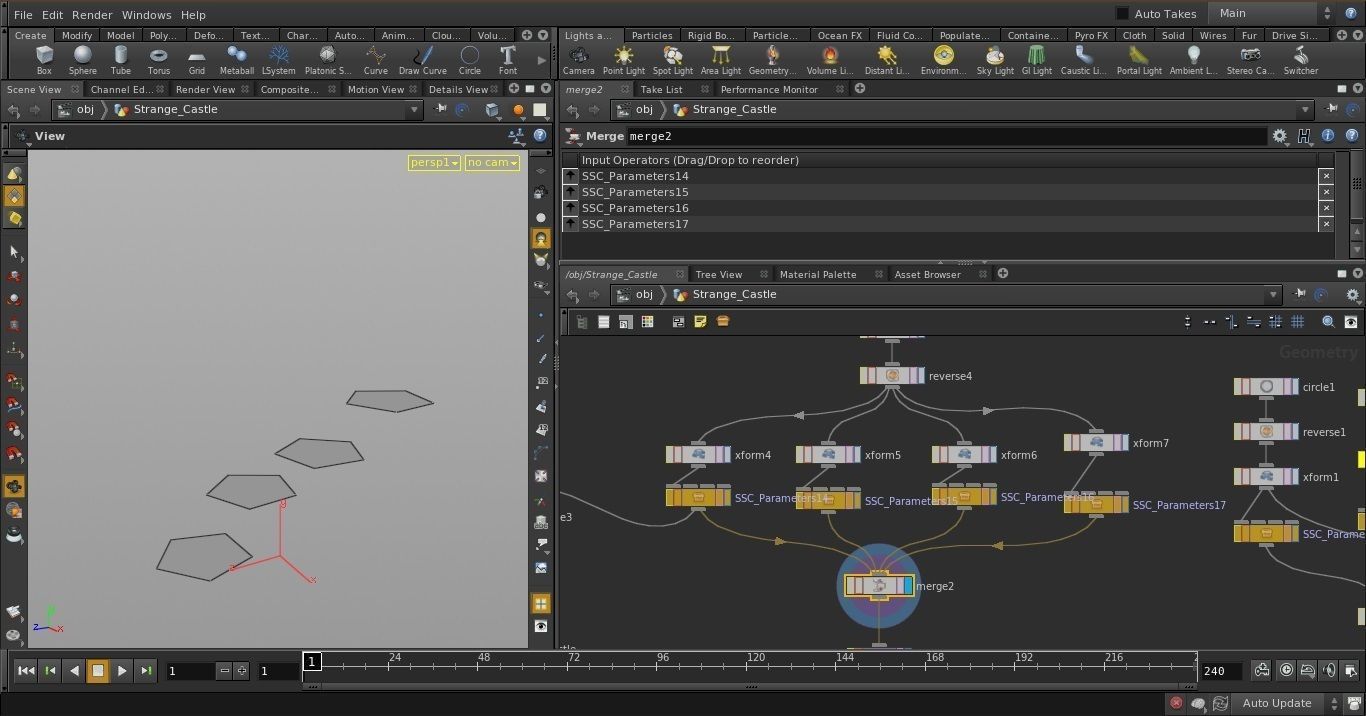This screenshot has height=716, width=1366.
Task: Add the Switcher tool
Action: click(1301, 60)
